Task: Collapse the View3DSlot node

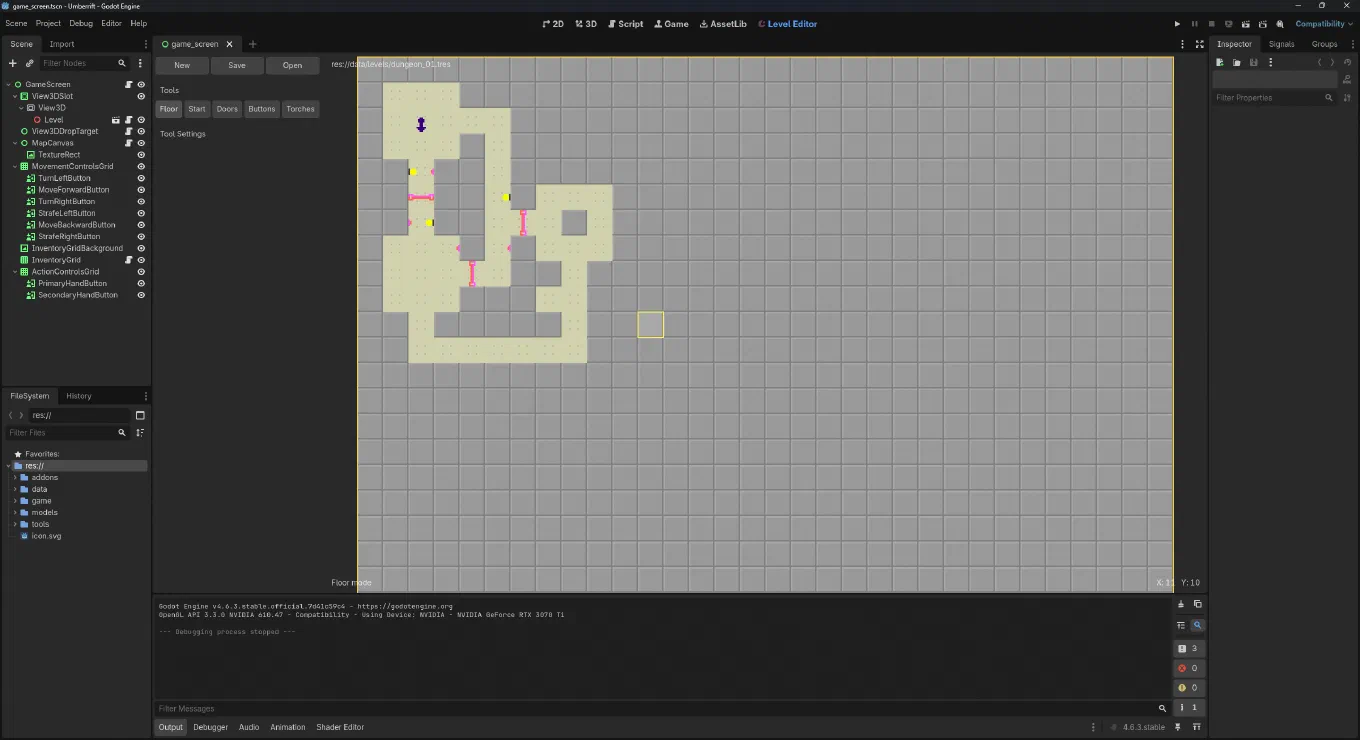Action: coord(15,96)
